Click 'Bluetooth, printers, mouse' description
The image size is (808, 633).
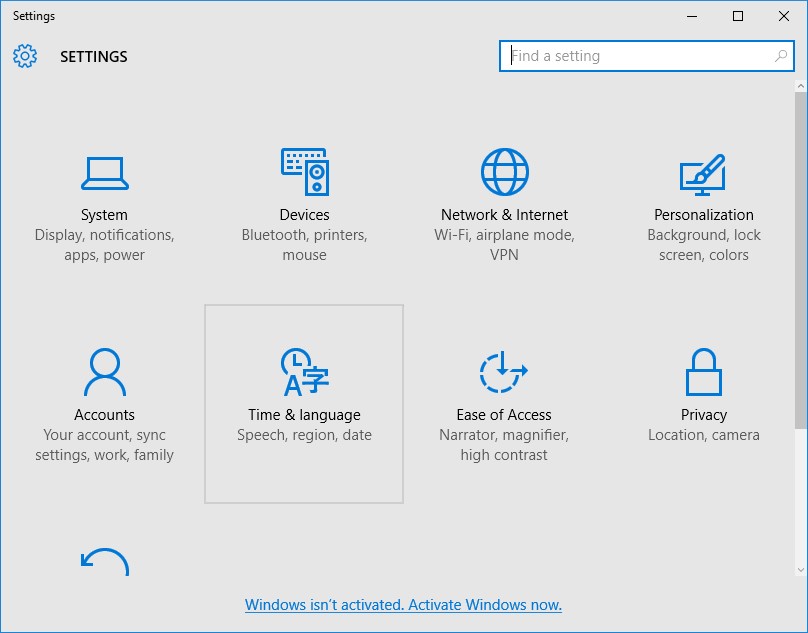[x=305, y=245]
